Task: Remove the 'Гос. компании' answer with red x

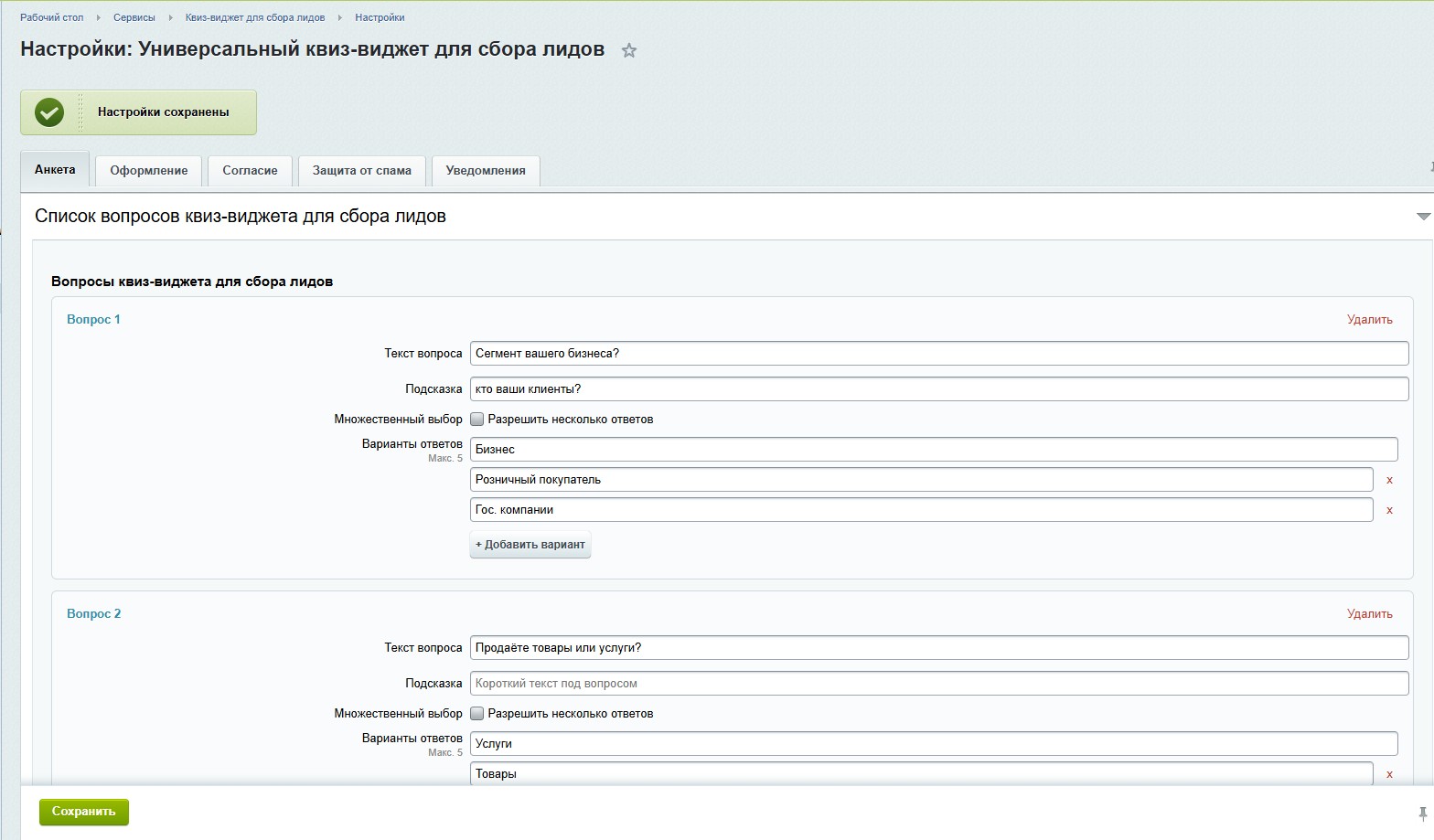Action: tap(1389, 510)
